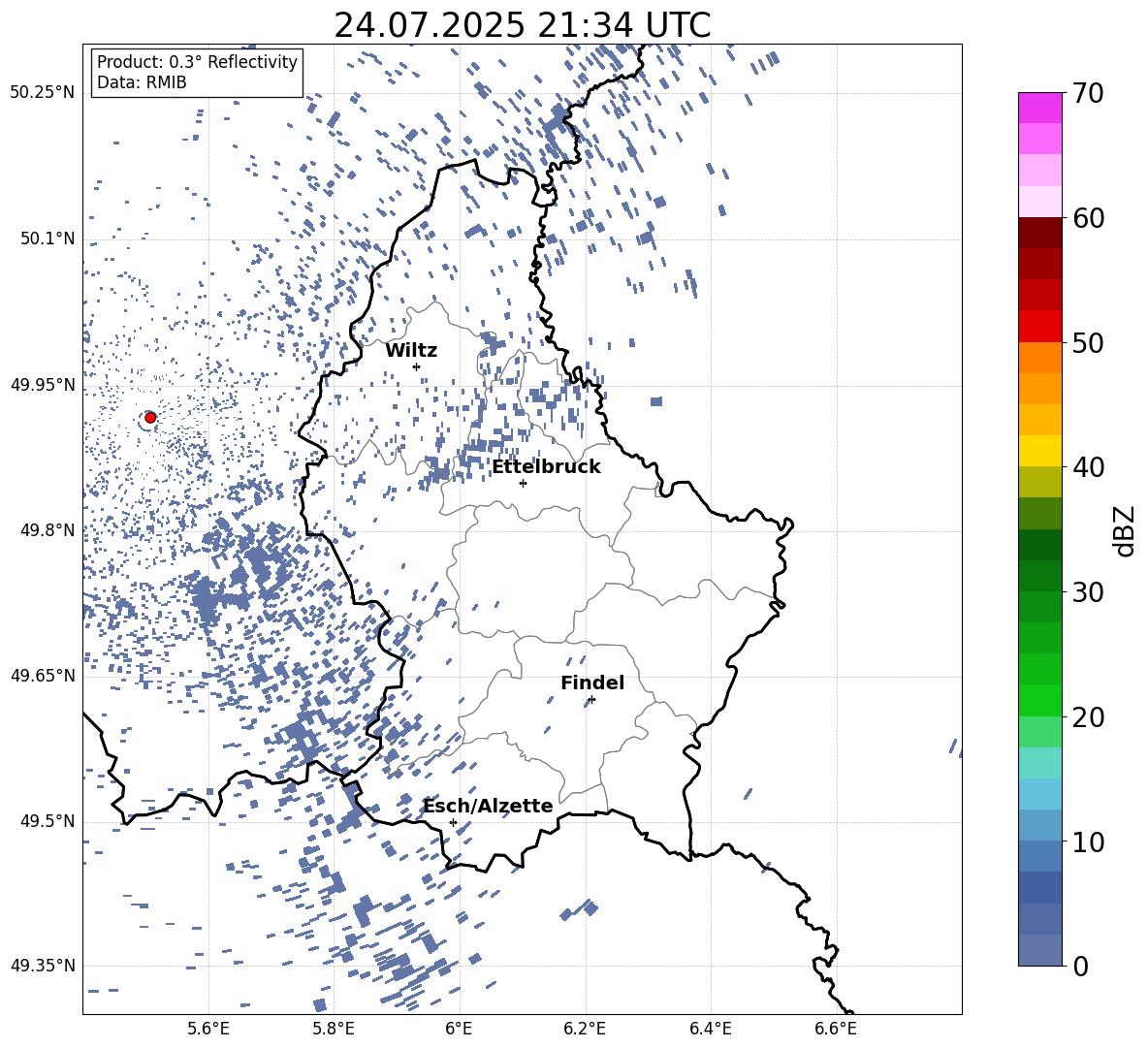Click the 40 colorbar tick label
1148x1048 pixels.
coord(1089,467)
